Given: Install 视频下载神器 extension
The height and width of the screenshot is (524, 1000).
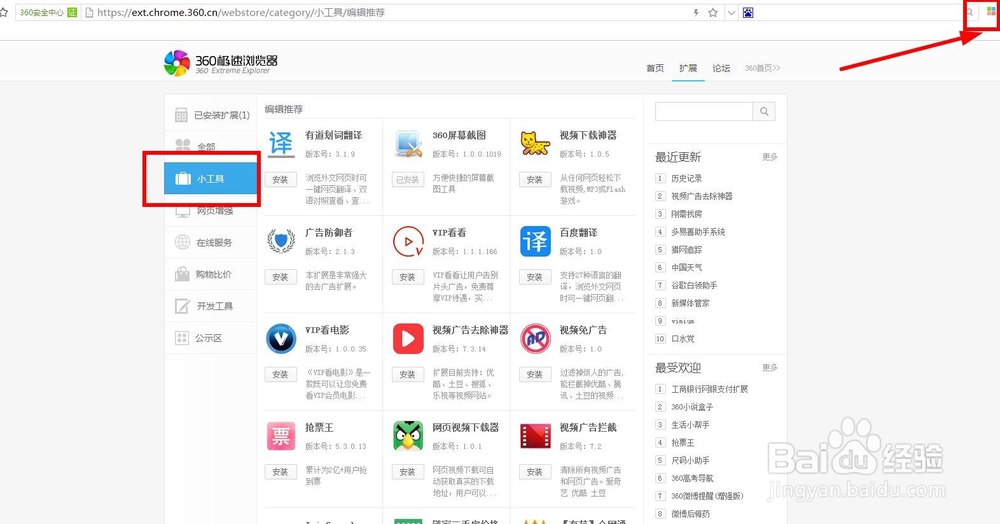Looking at the screenshot, I should (535, 180).
